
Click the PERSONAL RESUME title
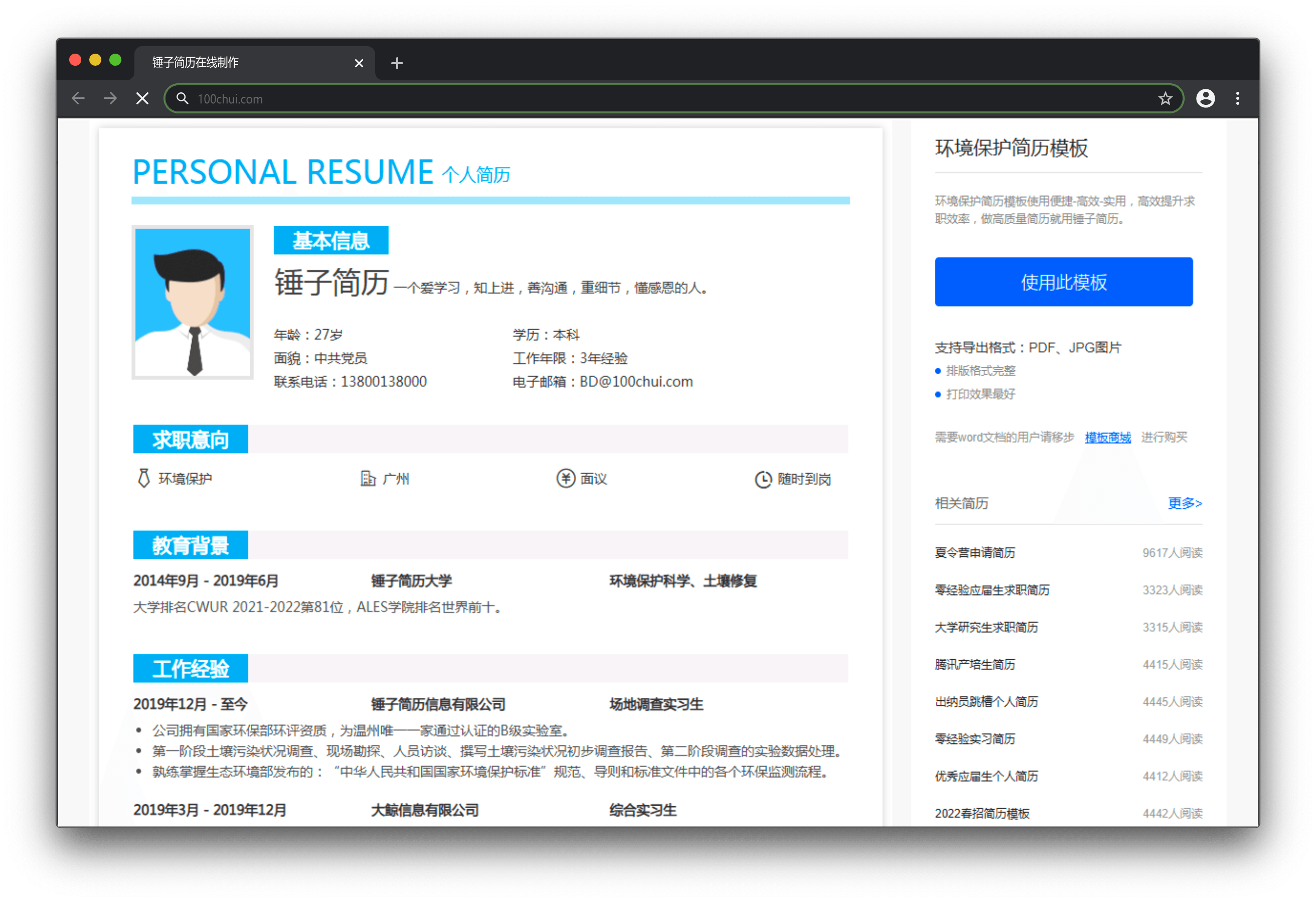[x=282, y=172]
